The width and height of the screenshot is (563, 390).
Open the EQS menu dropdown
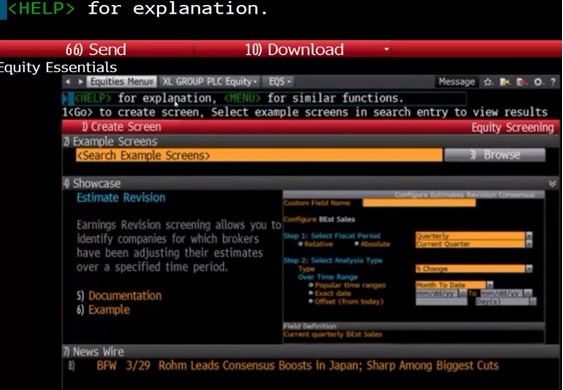pyautogui.click(x=279, y=82)
